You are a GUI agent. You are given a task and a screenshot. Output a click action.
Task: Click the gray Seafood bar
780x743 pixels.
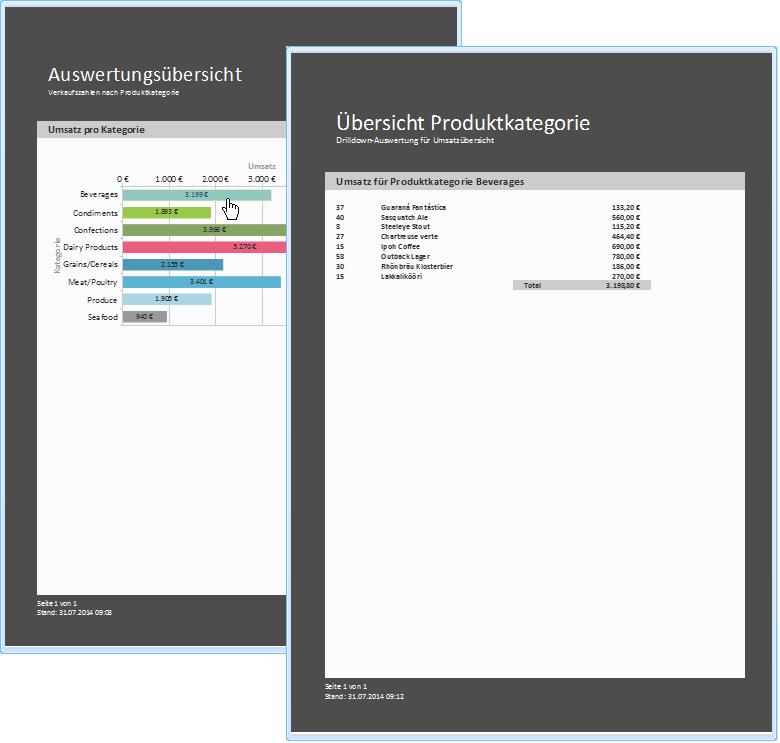tap(144, 317)
